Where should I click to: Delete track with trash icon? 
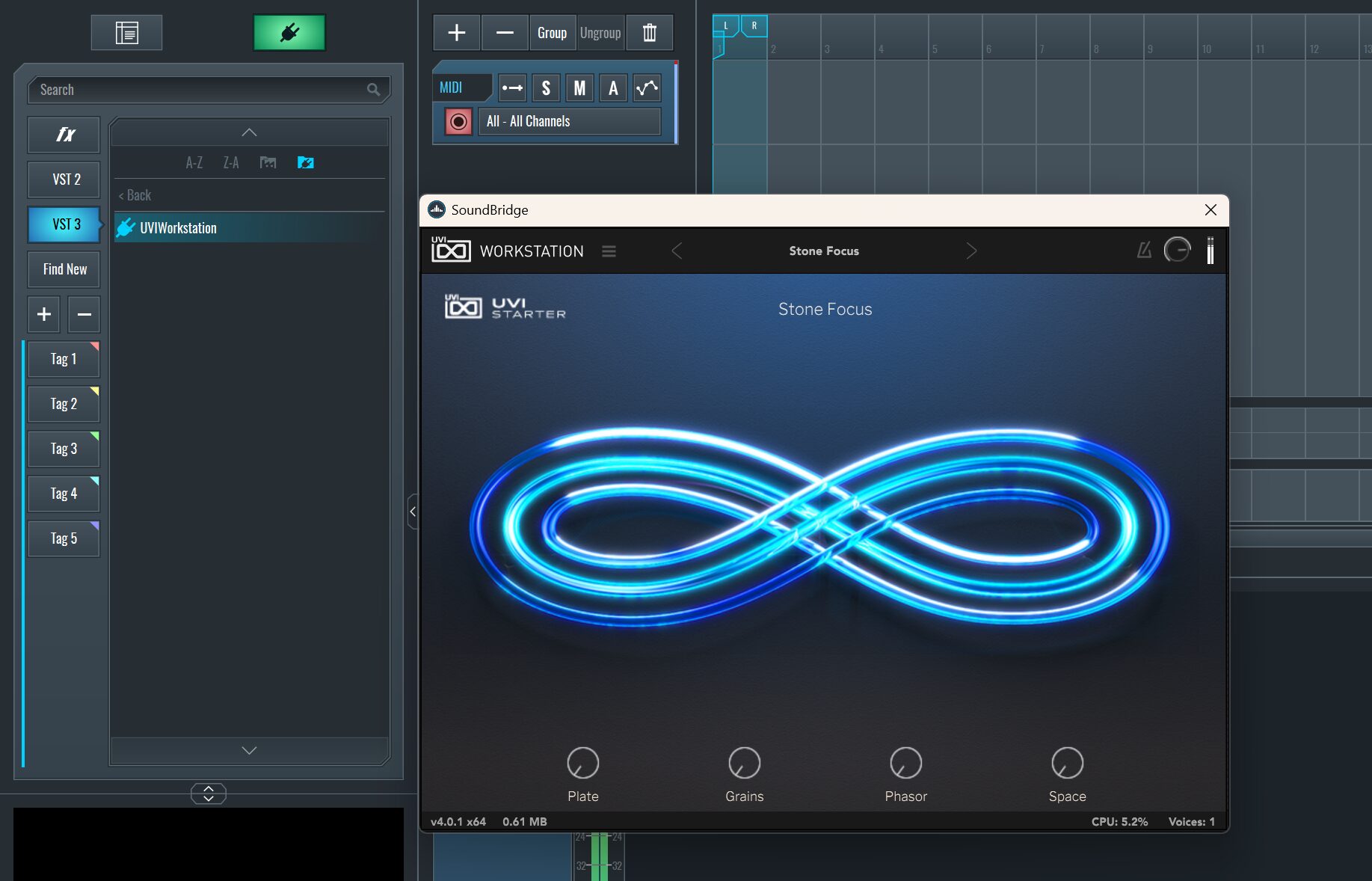pos(649,33)
